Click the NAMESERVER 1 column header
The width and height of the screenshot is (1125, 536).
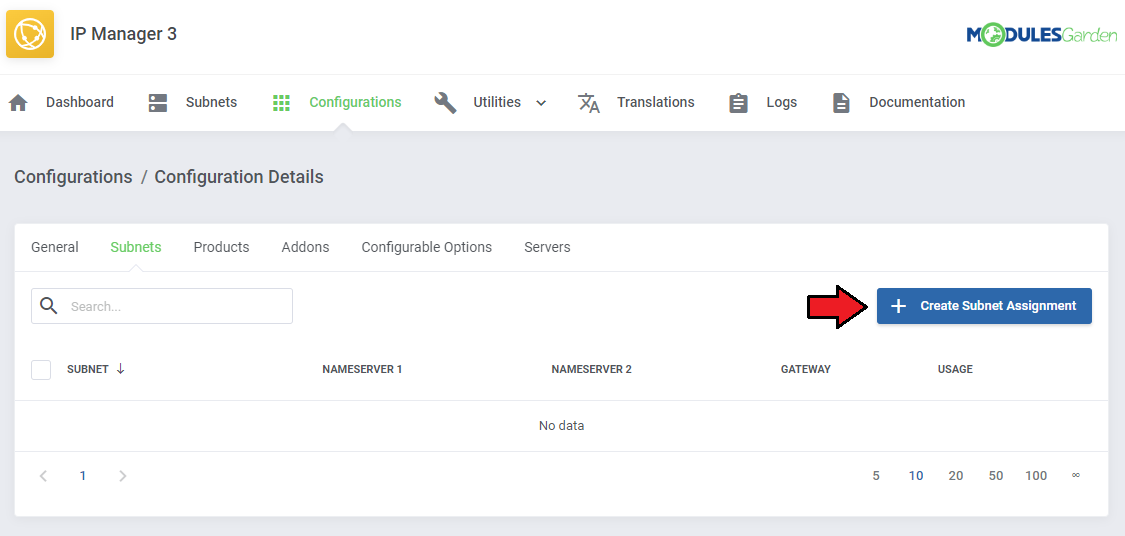click(x=362, y=370)
